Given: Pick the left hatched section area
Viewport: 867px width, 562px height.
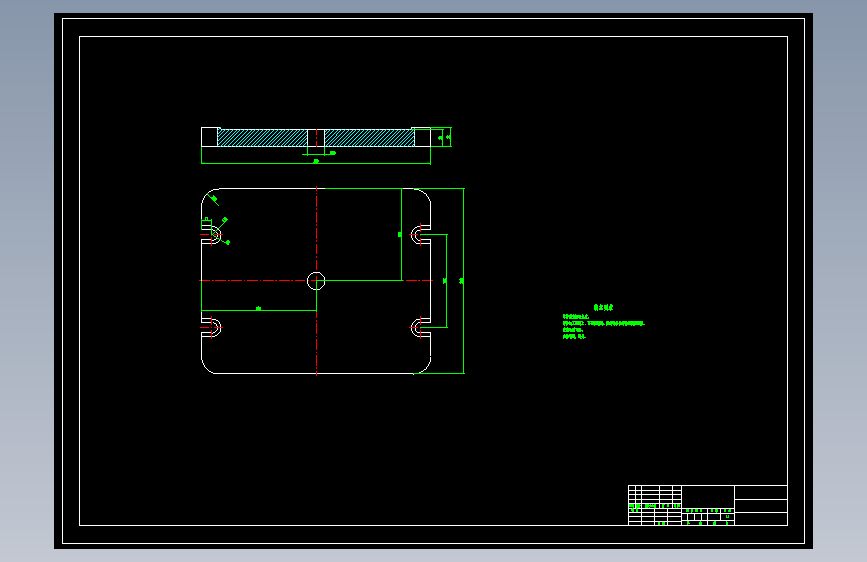Looking at the screenshot, I should pos(263,138).
